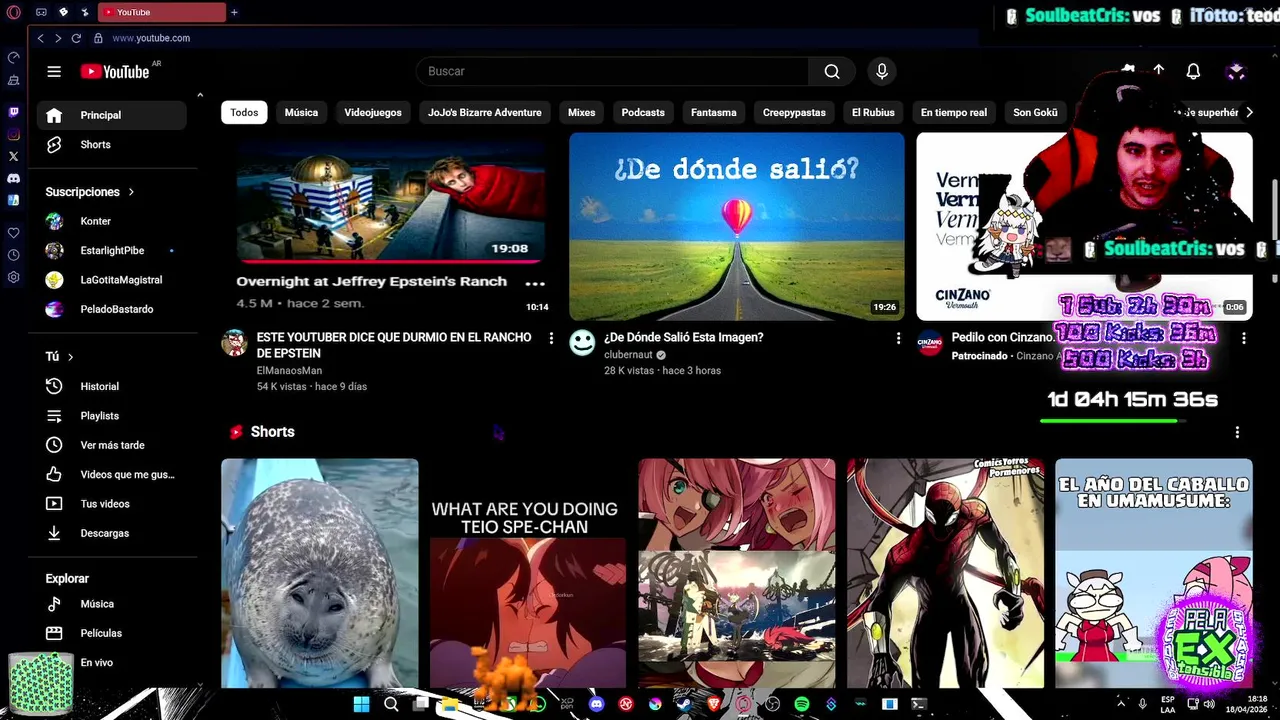The width and height of the screenshot is (1280, 720).
Task: Click the Create video button
Action: point(1158,70)
